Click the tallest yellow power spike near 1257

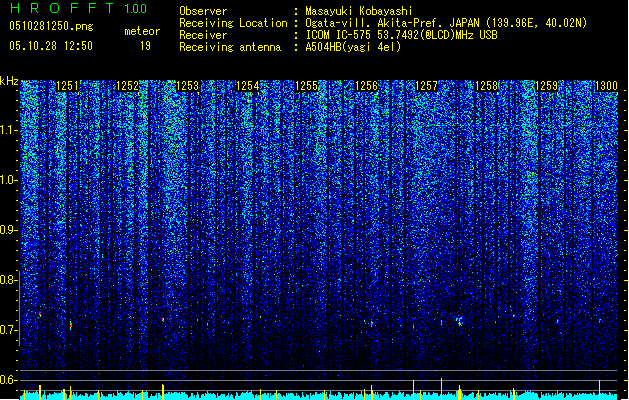click(441, 389)
